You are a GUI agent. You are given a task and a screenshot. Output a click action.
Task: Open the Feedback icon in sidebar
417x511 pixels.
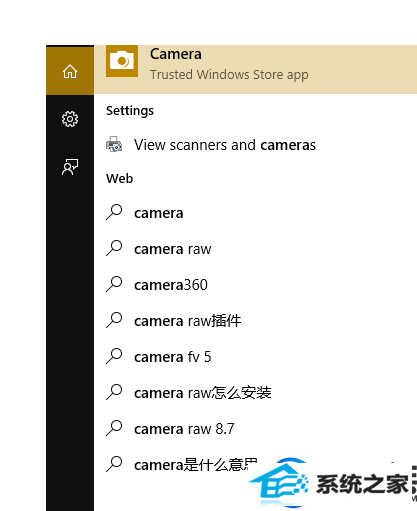click(70, 167)
